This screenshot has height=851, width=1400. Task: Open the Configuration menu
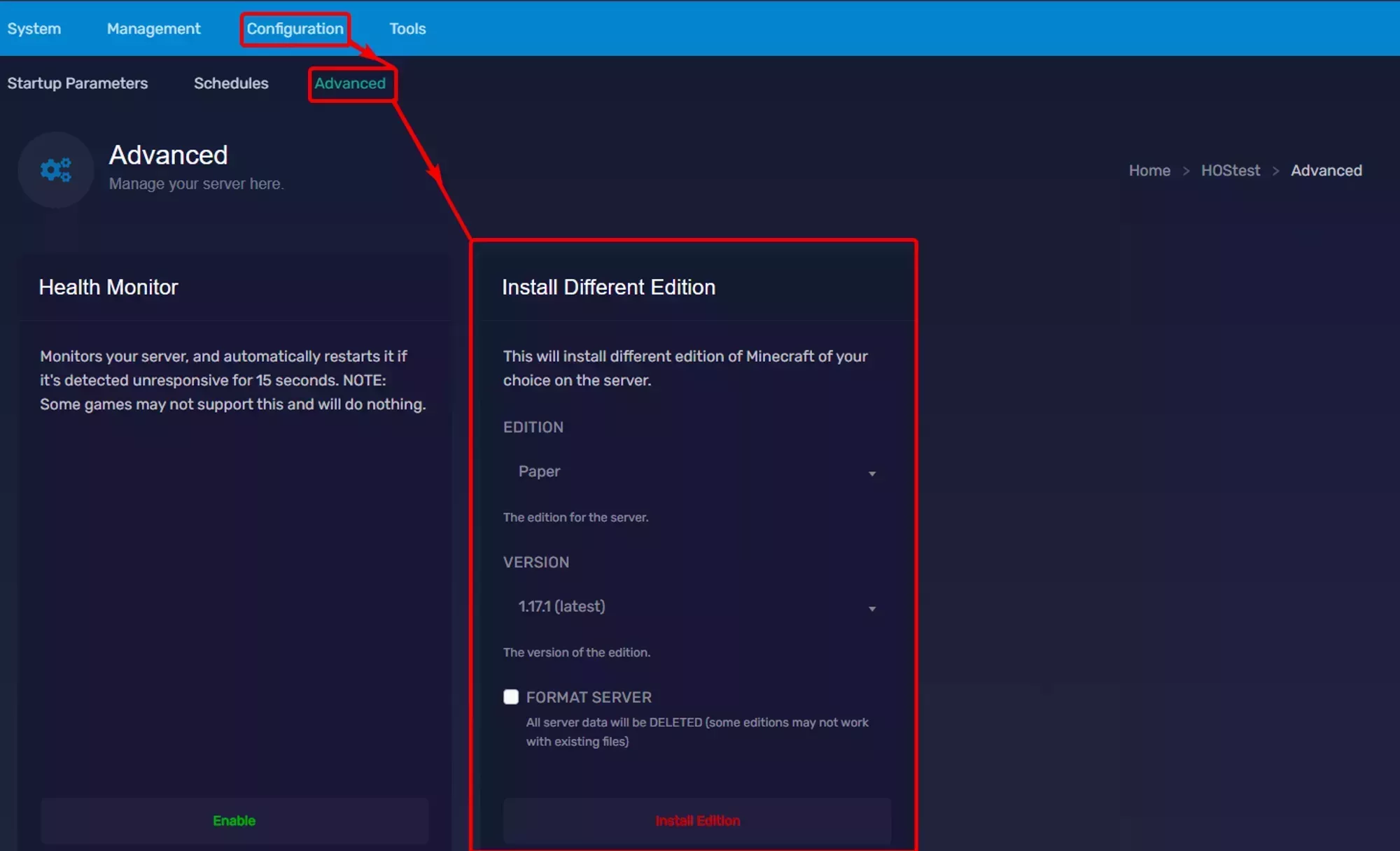pyautogui.click(x=295, y=29)
